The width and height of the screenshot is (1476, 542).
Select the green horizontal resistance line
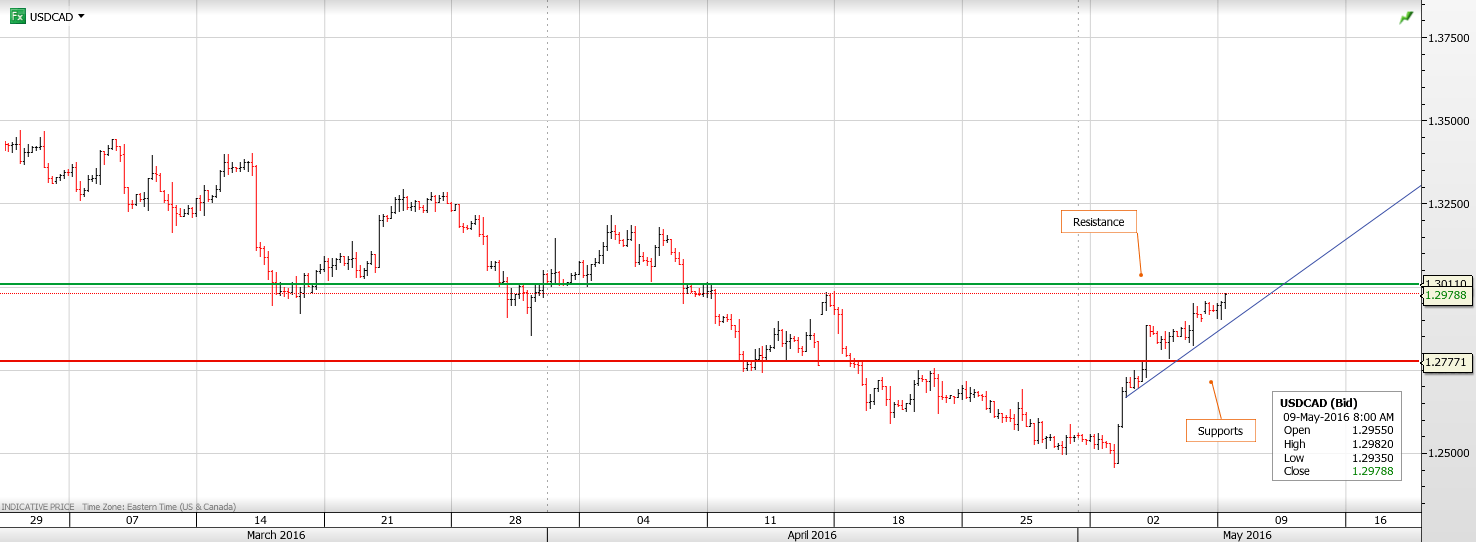coord(900,284)
